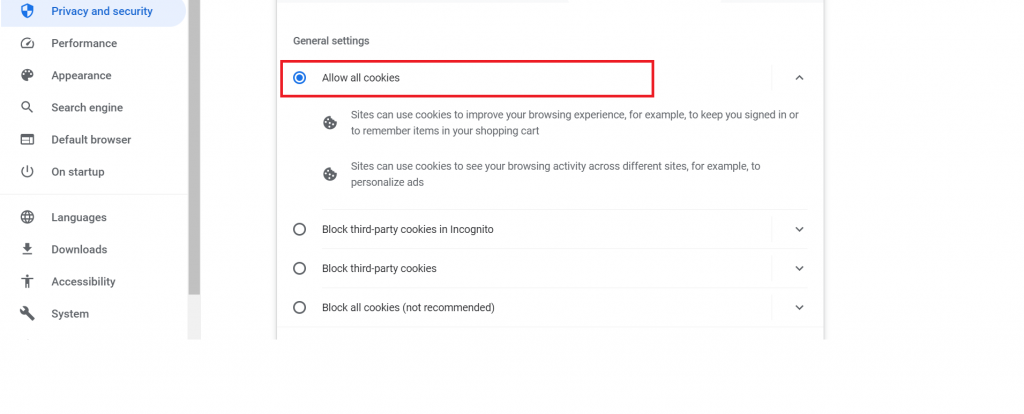Open the System settings section
Image resolution: width=1024 pixels, height=414 pixels.
pos(70,313)
